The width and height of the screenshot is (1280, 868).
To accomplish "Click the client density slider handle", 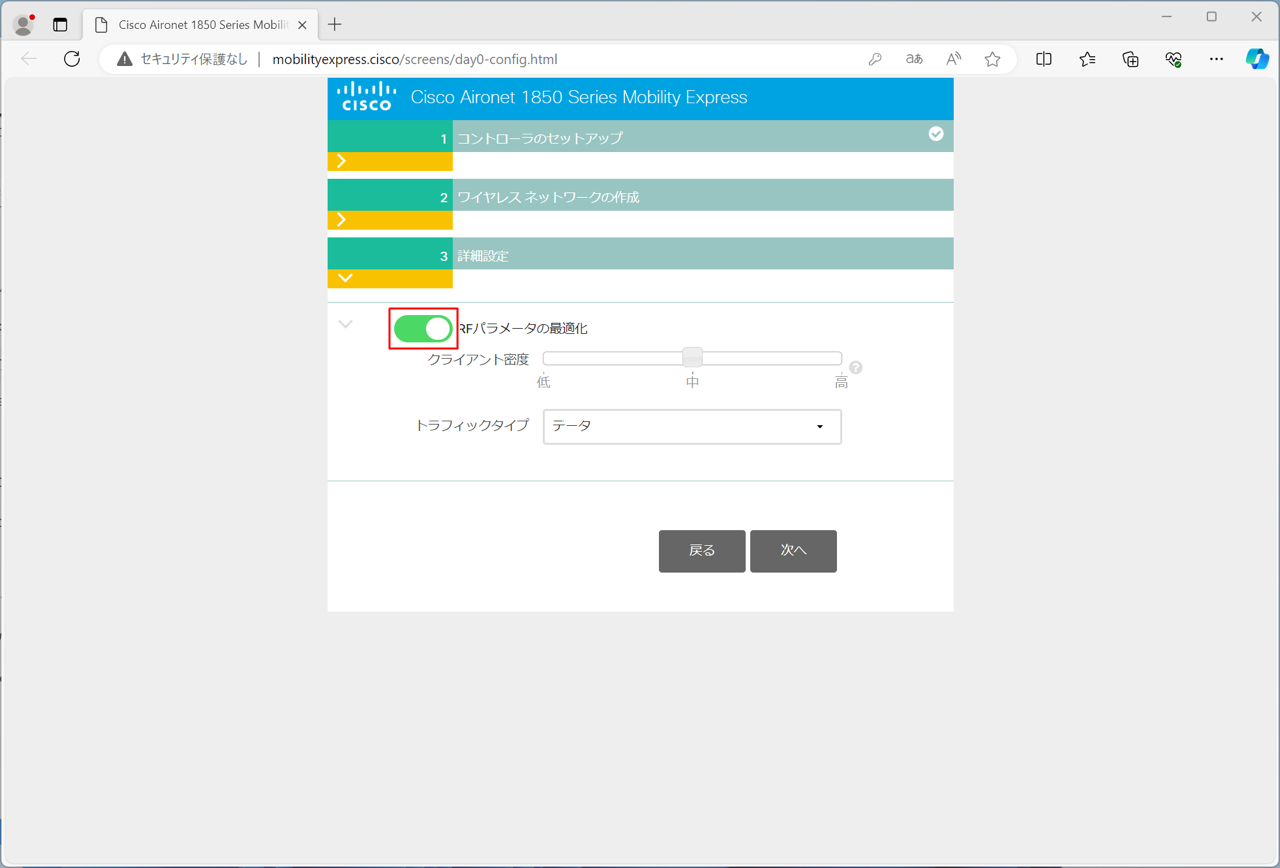I will click(x=692, y=357).
